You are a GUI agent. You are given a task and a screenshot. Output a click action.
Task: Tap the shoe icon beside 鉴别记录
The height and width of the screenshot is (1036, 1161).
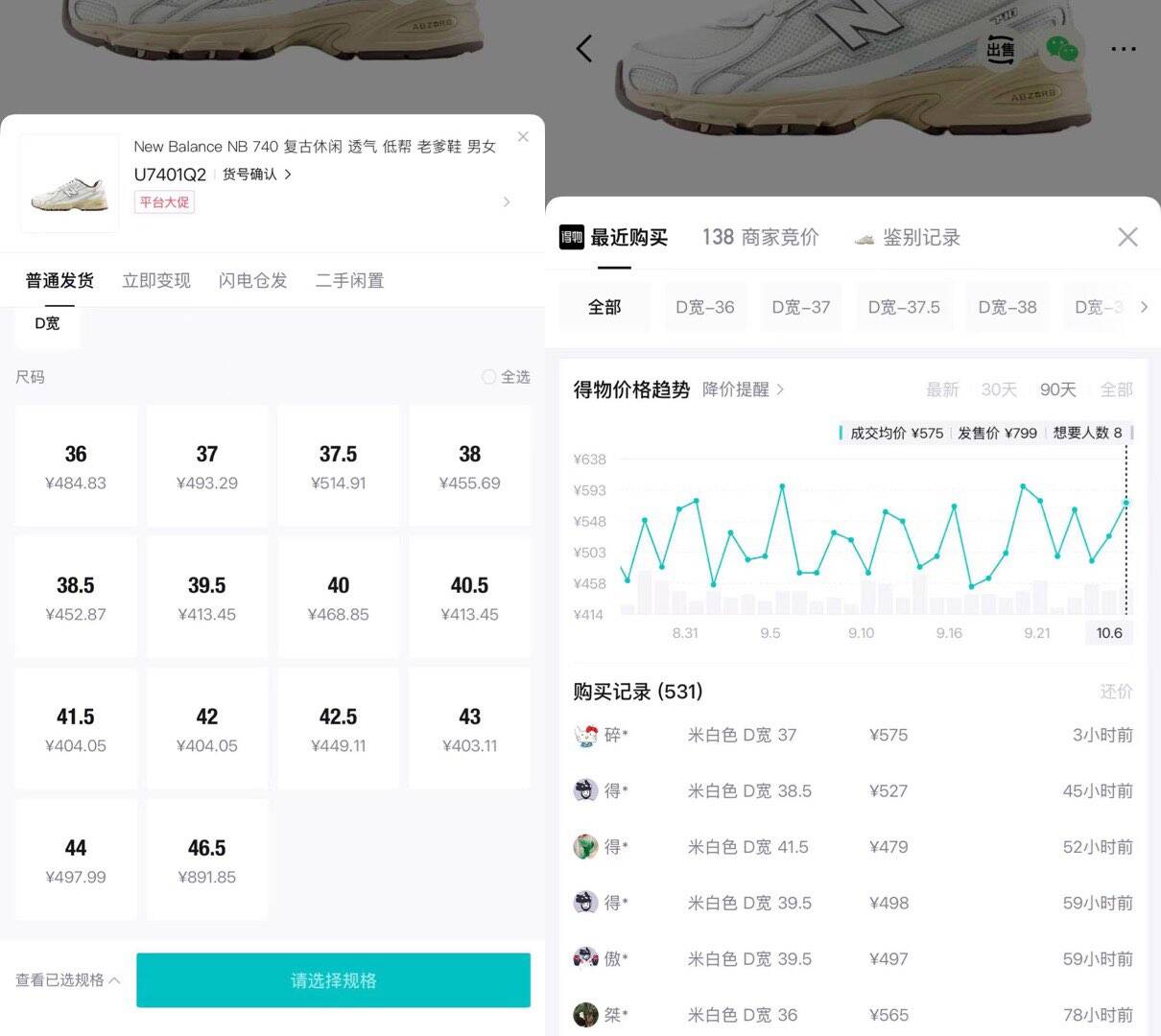click(865, 238)
